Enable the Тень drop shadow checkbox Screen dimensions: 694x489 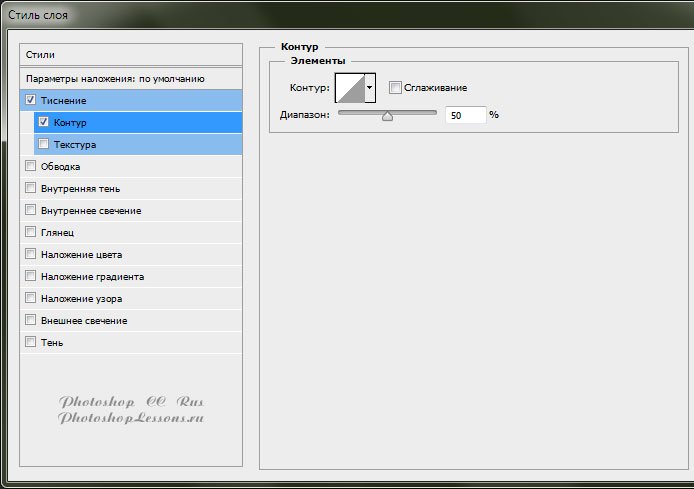(x=30, y=343)
